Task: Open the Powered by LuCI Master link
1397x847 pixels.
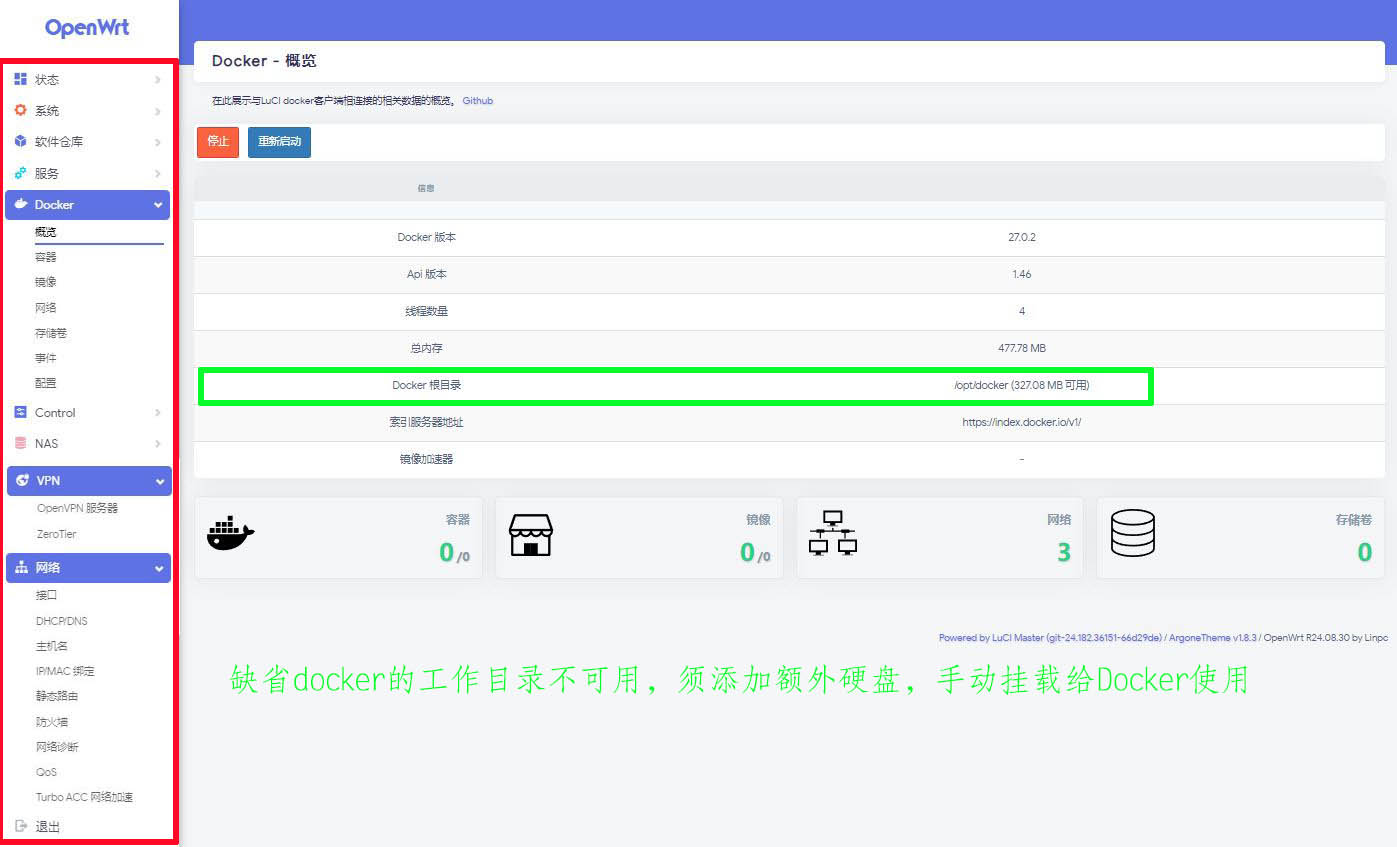Action: pyautogui.click(x=1050, y=637)
